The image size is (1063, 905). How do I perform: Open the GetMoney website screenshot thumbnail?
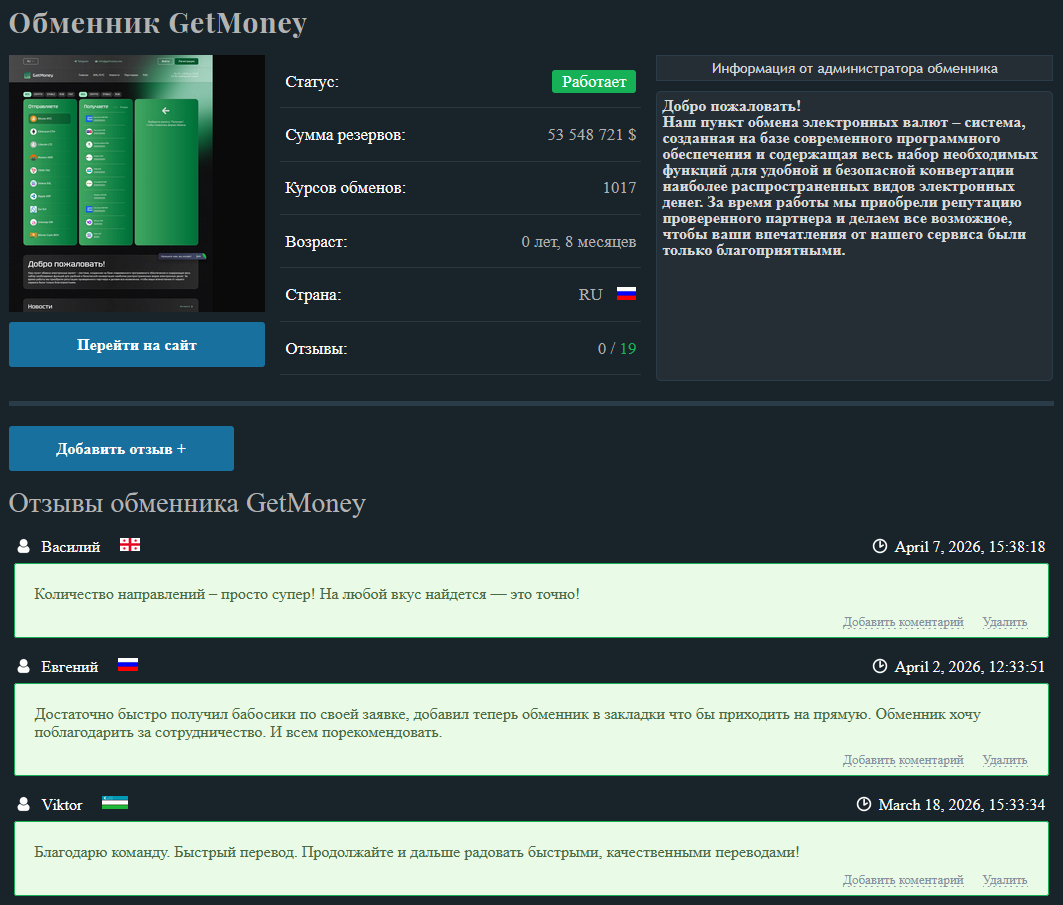[137, 183]
